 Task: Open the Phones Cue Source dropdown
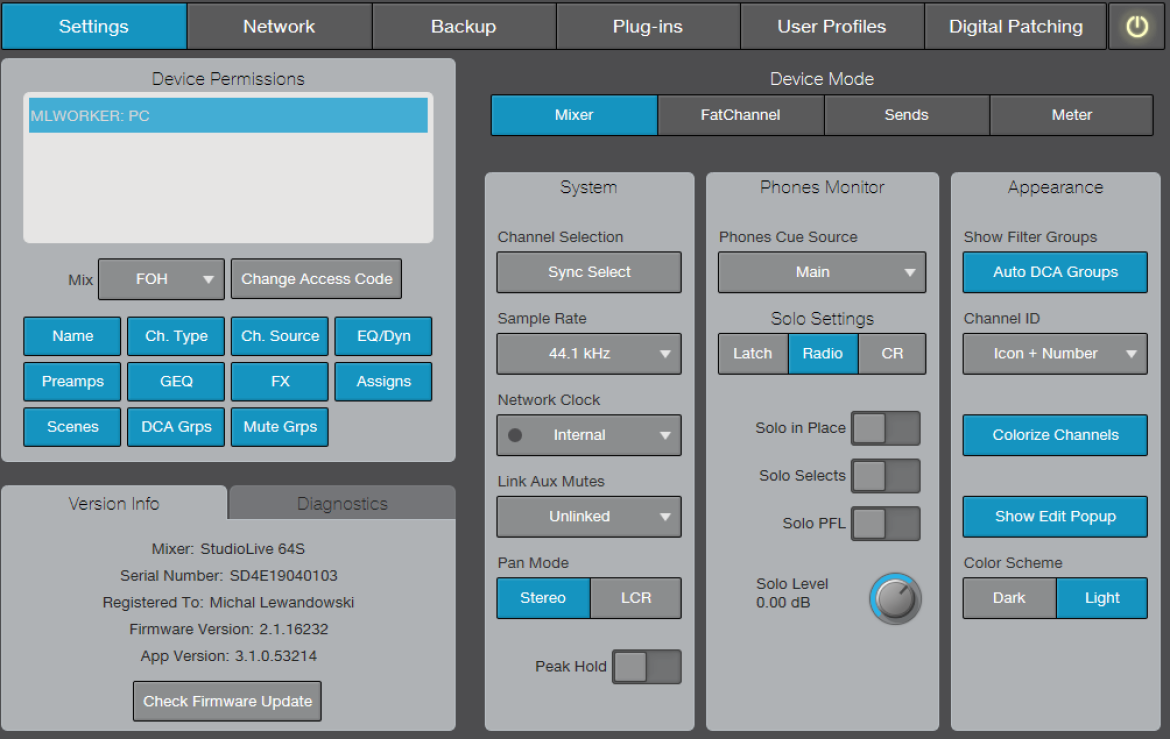point(822,272)
